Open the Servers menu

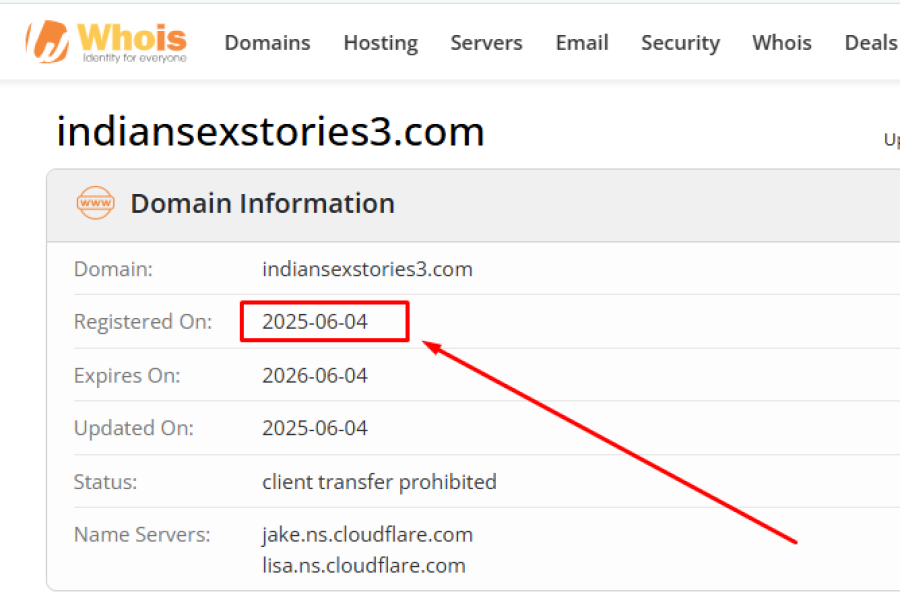point(486,43)
